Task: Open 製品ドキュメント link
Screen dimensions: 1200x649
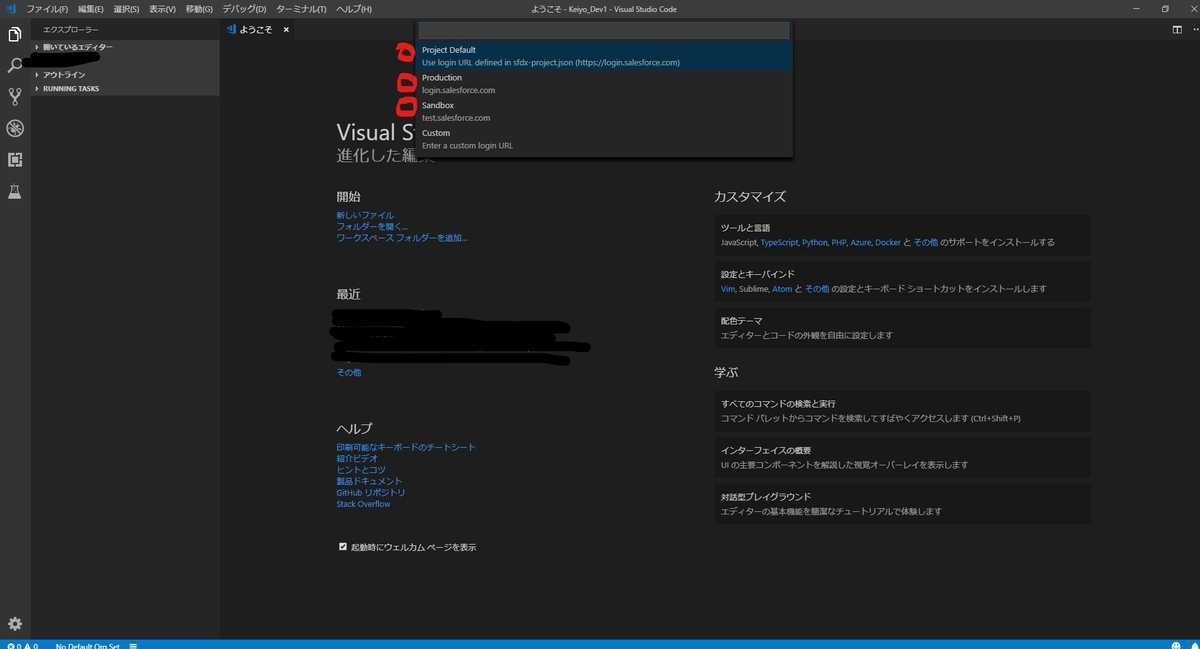Action: 369,481
